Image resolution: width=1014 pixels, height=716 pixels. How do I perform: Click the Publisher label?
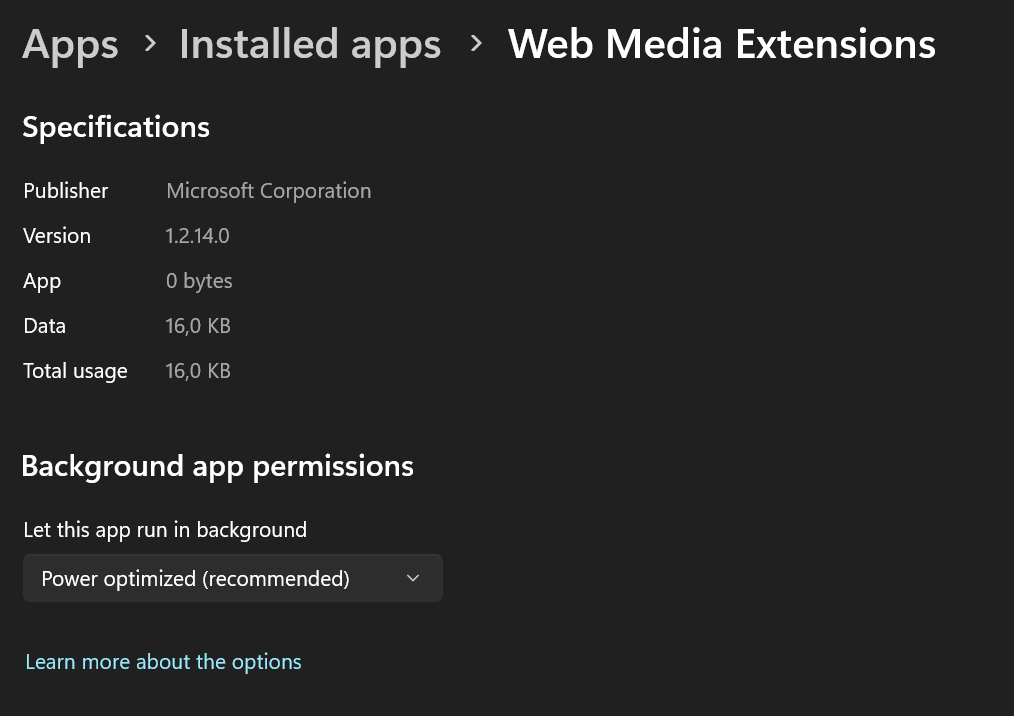pos(66,190)
